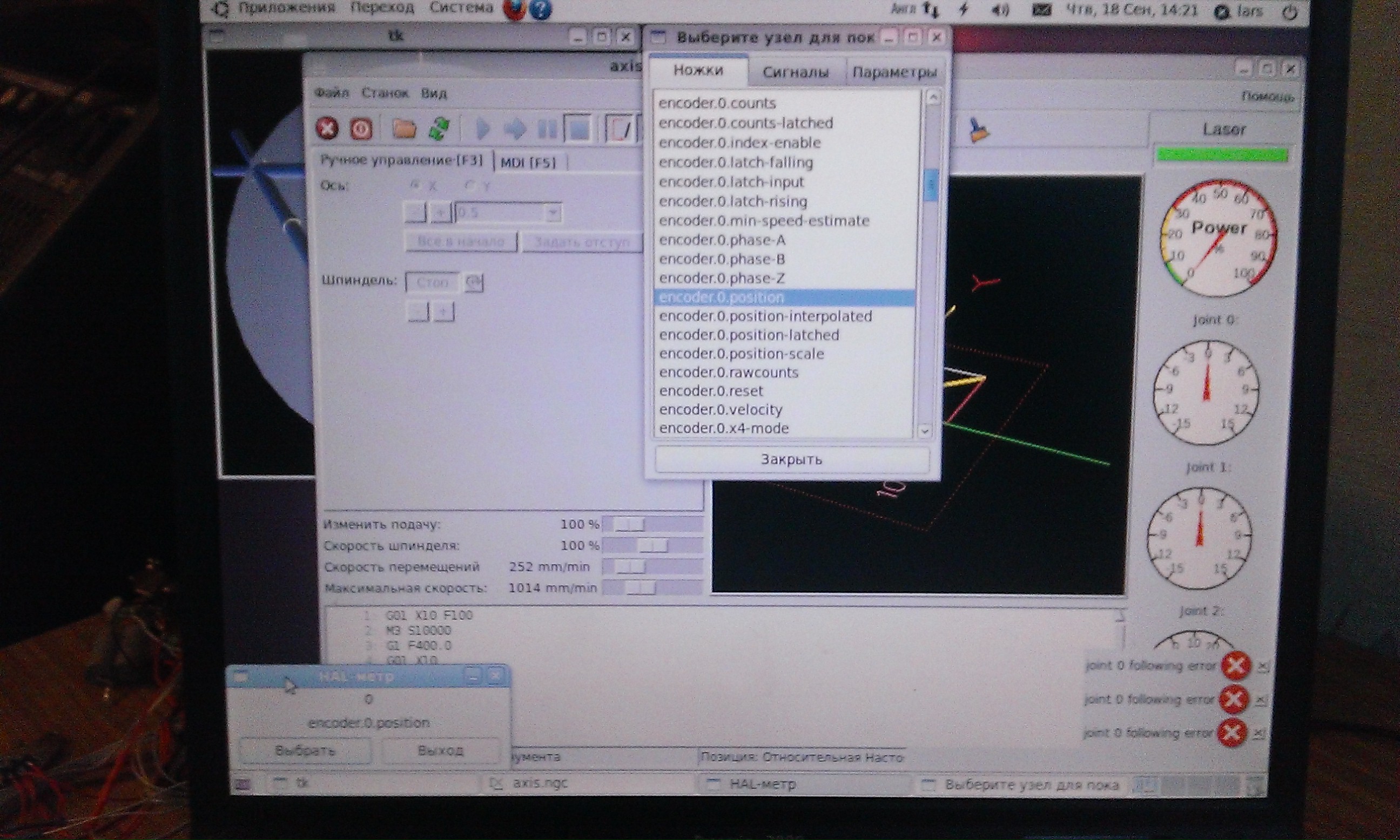Viewport: 1400px width, 840px height.
Task: Click the Закрыть button
Action: pos(791,459)
